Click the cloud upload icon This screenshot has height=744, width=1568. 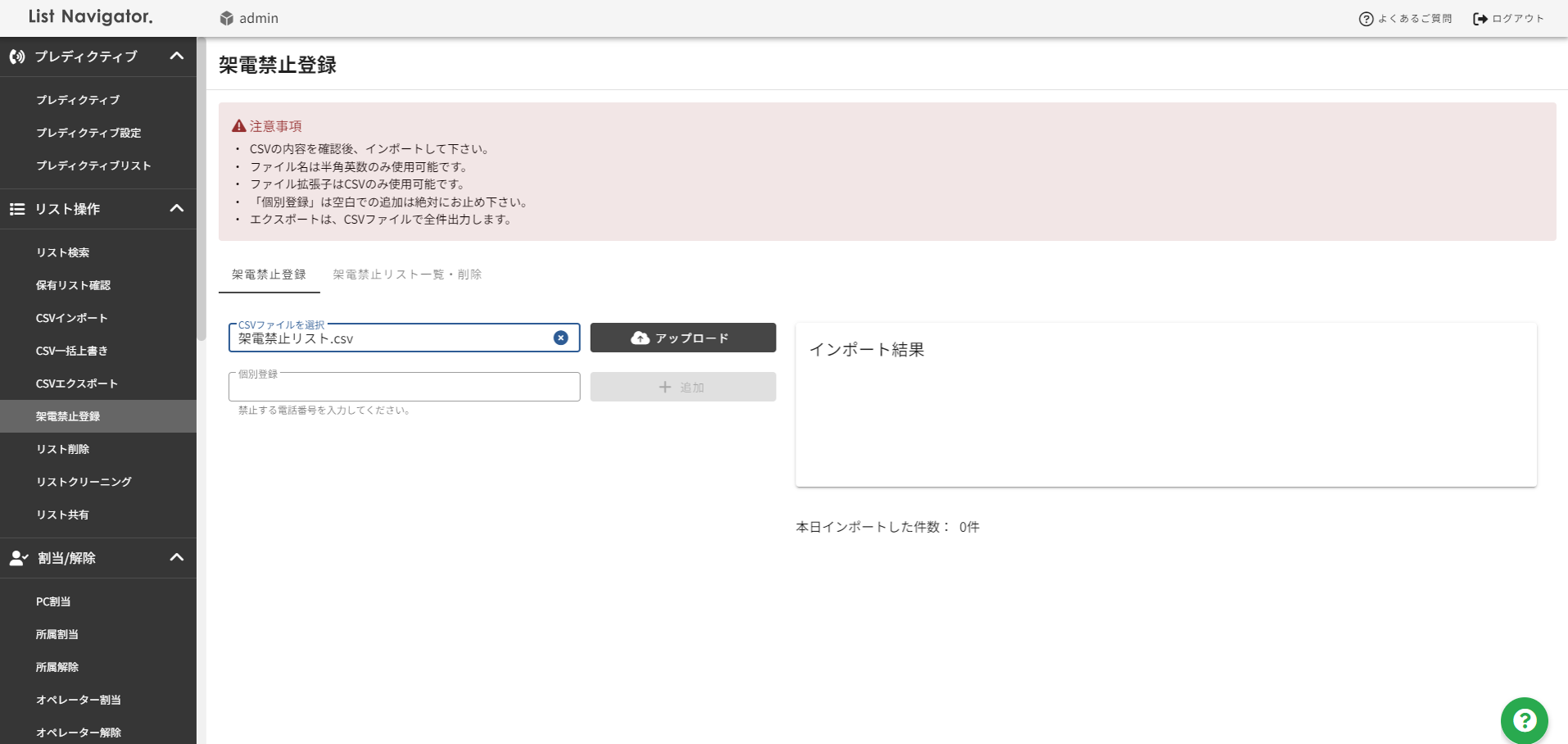640,338
